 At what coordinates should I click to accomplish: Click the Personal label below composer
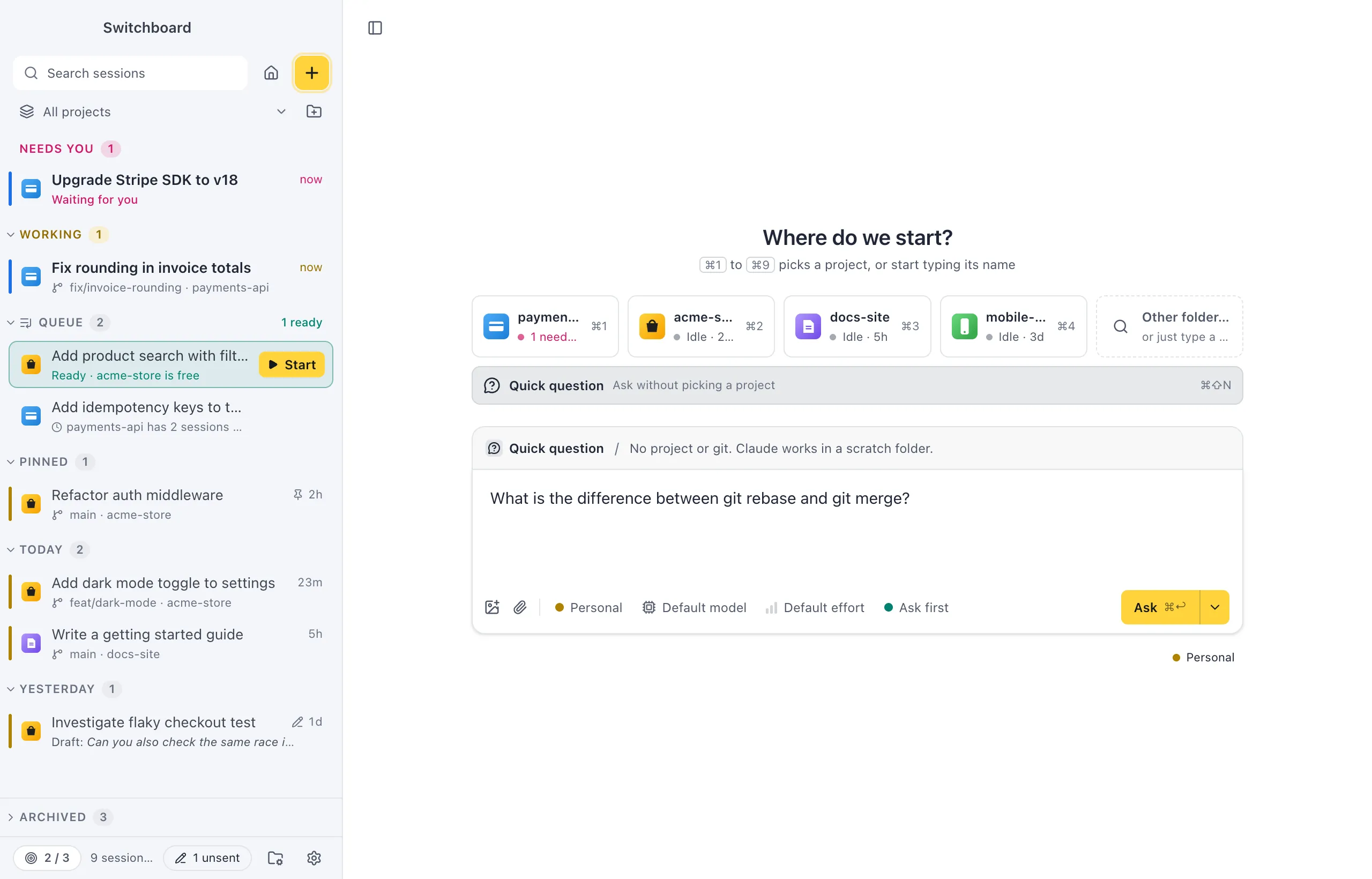pyautogui.click(x=1203, y=658)
